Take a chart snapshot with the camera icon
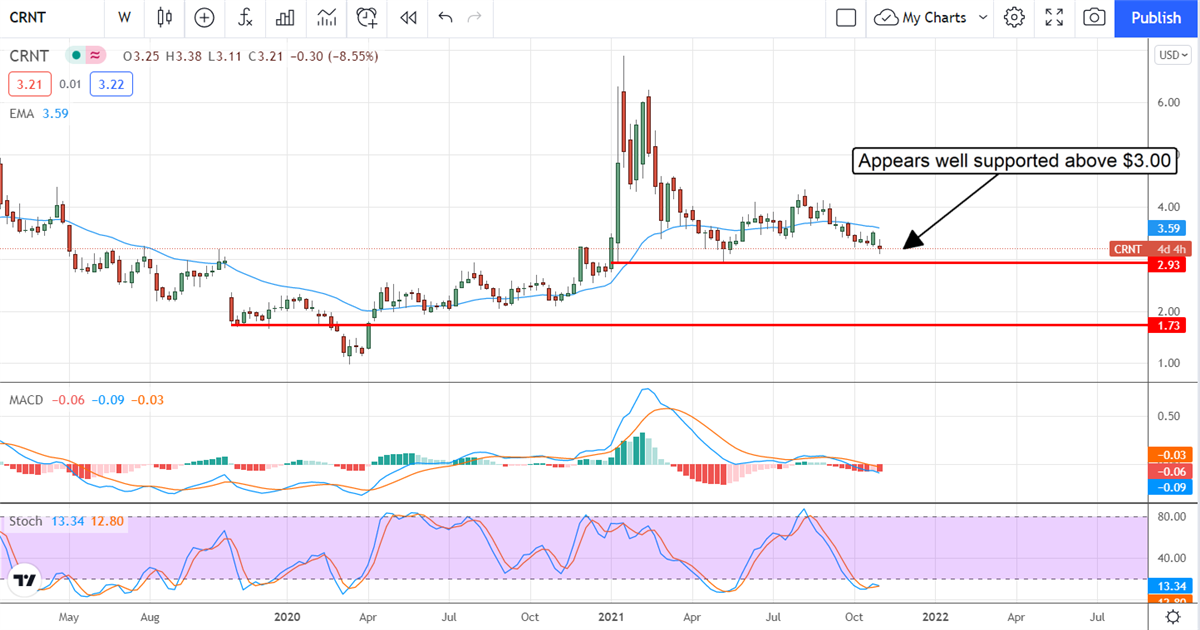 [x=1095, y=17]
